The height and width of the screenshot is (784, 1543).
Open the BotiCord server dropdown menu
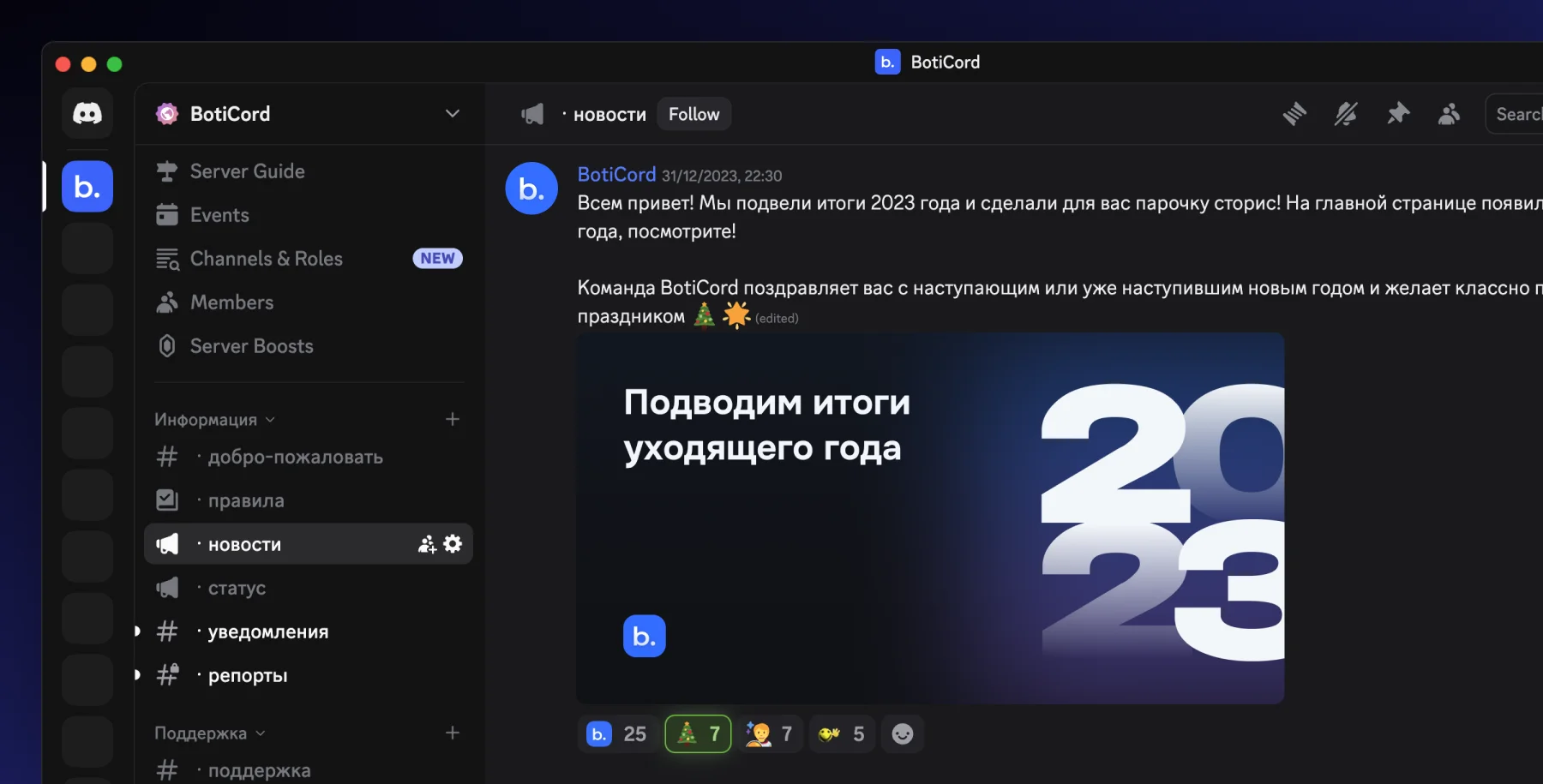click(453, 114)
